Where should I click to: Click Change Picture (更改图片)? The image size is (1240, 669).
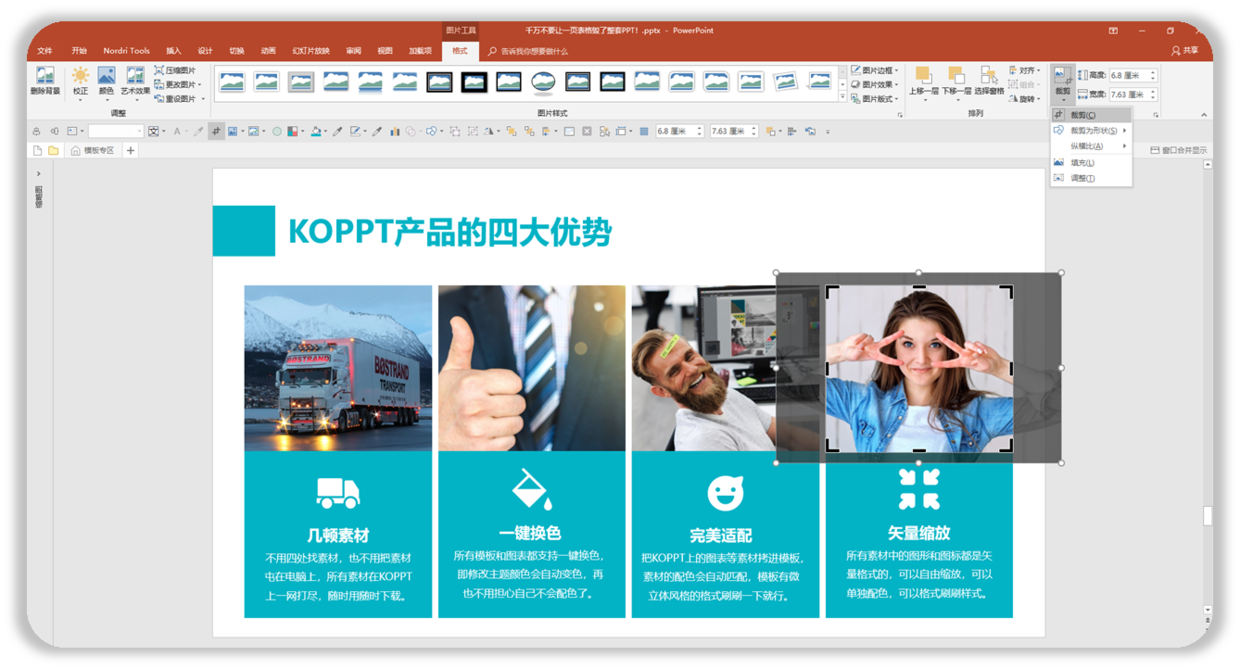pos(178,85)
